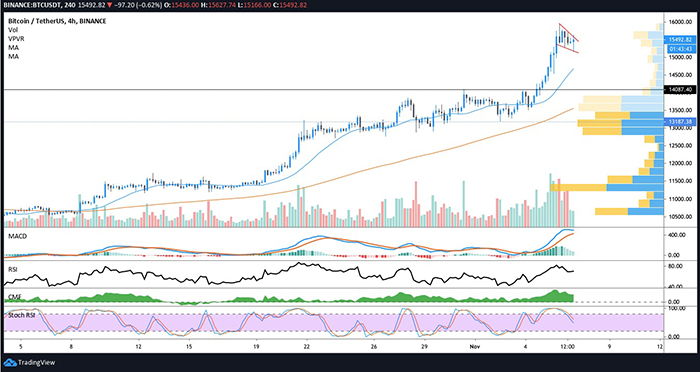Click the TradingView logo
This screenshot has height=372, width=700.
point(29,363)
